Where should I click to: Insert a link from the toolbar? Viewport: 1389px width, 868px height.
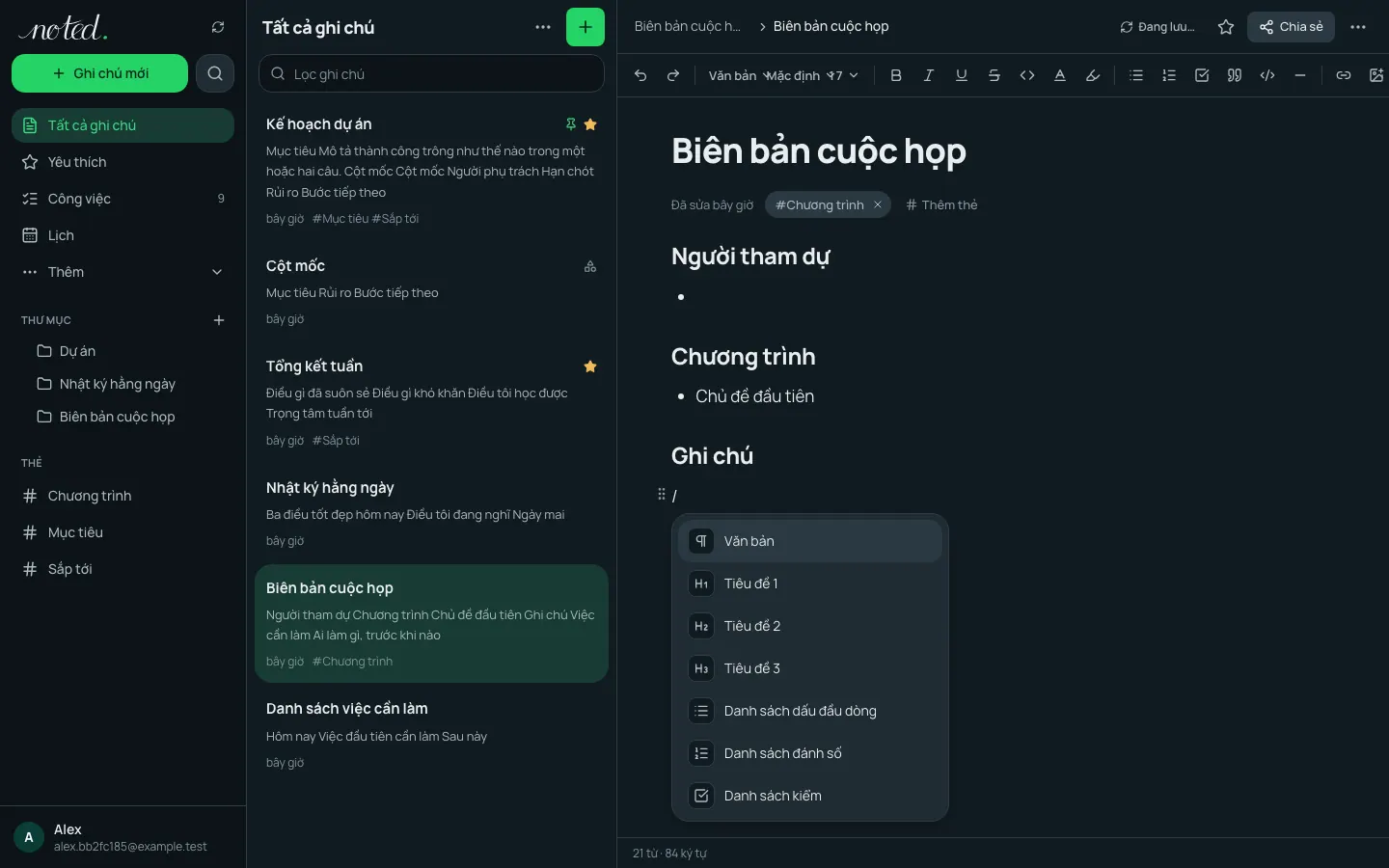(1344, 75)
